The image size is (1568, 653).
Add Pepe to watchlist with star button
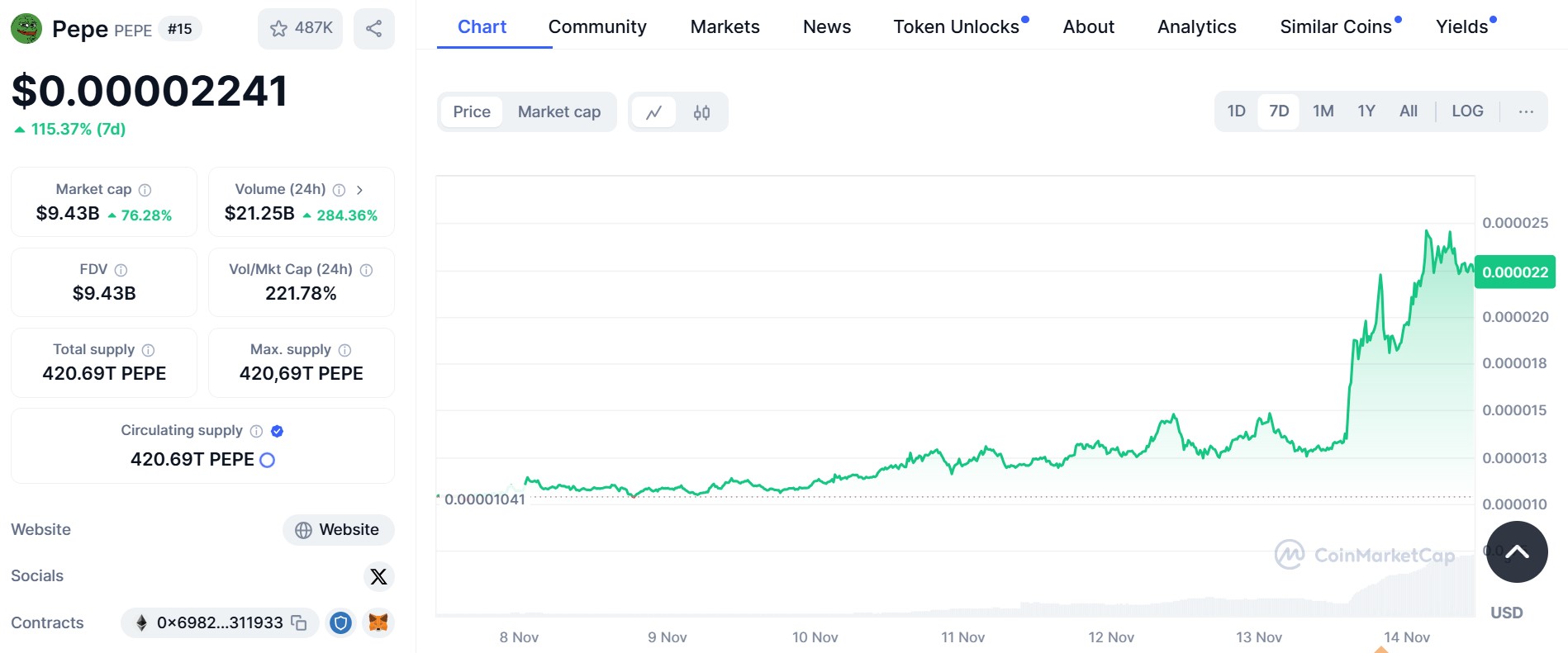point(300,28)
